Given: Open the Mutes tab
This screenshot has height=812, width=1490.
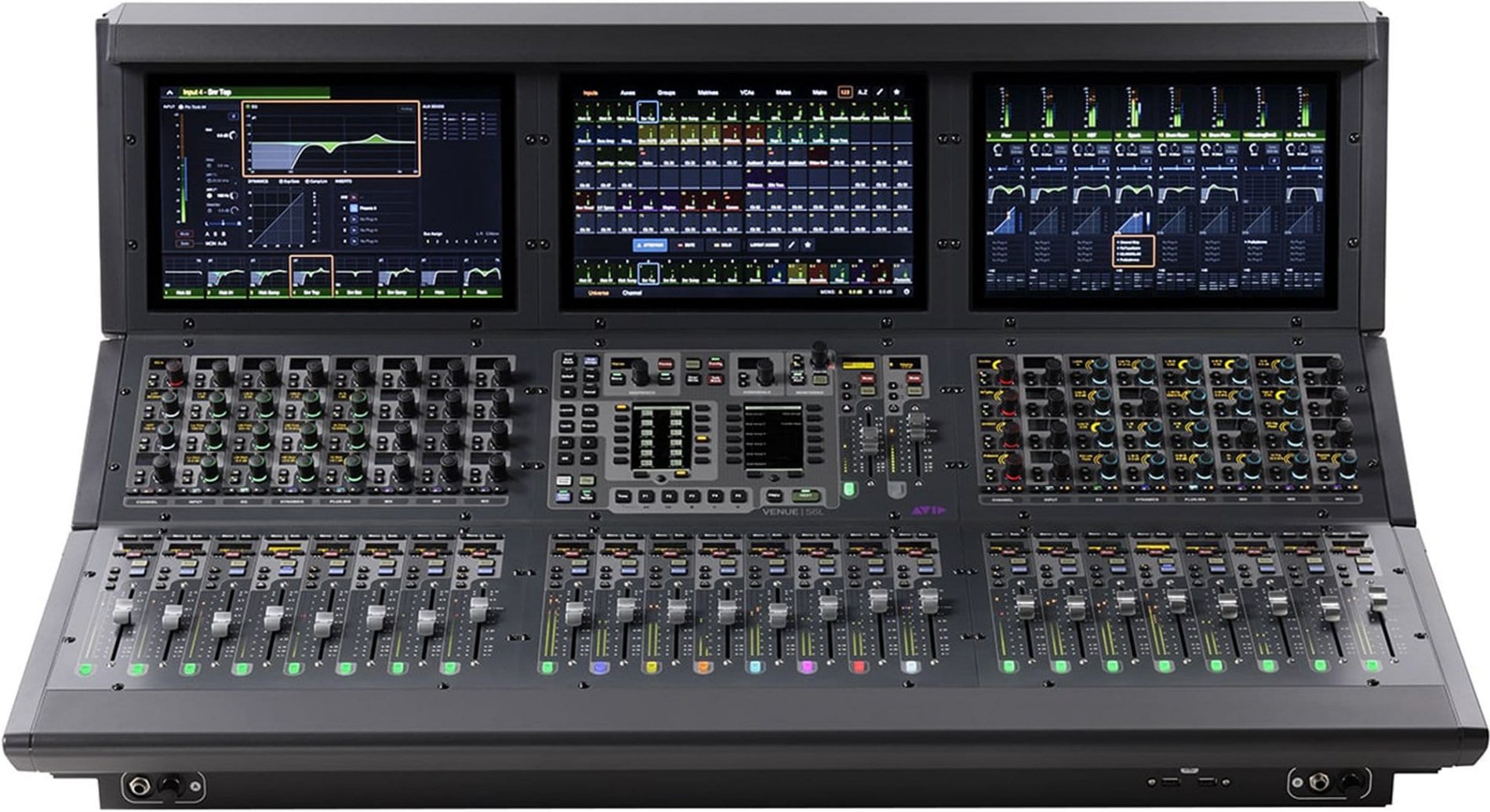Looking at the screenshot, I should [783, 92].
